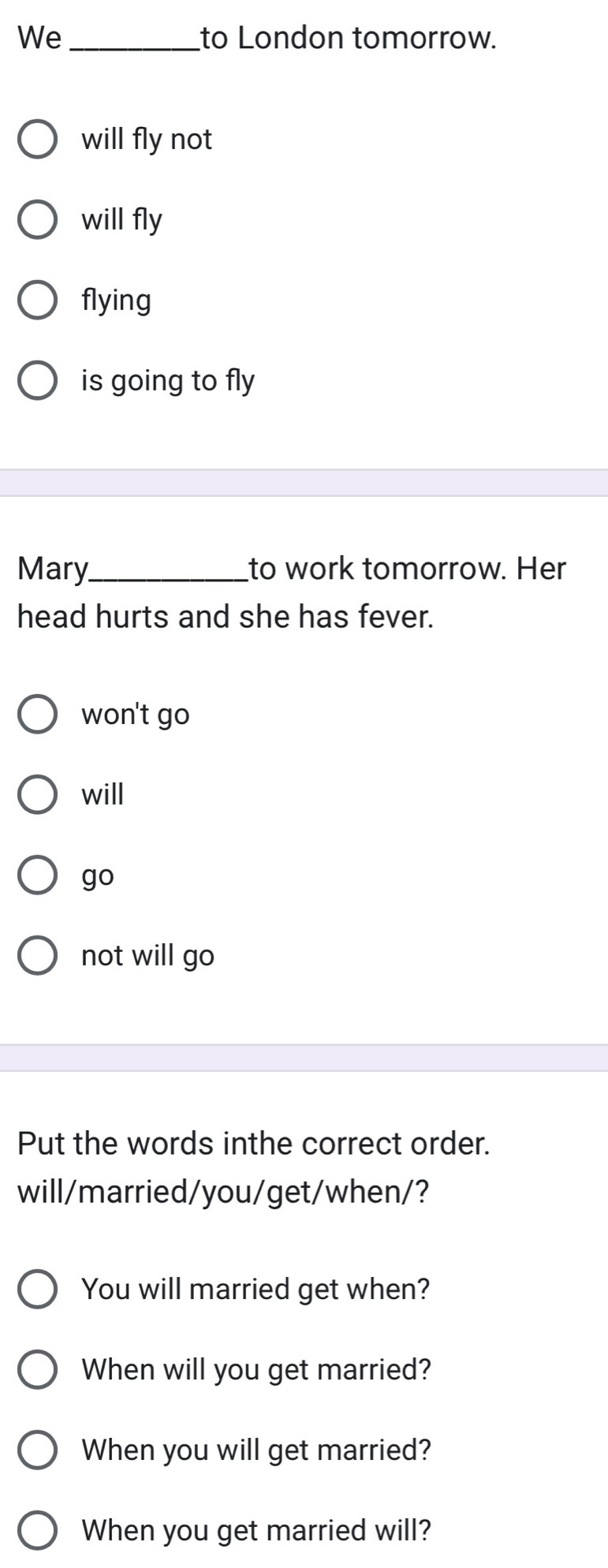Screen dimensions: 608x1568
Task: Choose 'You will married get when?'
Action: (x=37, y=1290)
